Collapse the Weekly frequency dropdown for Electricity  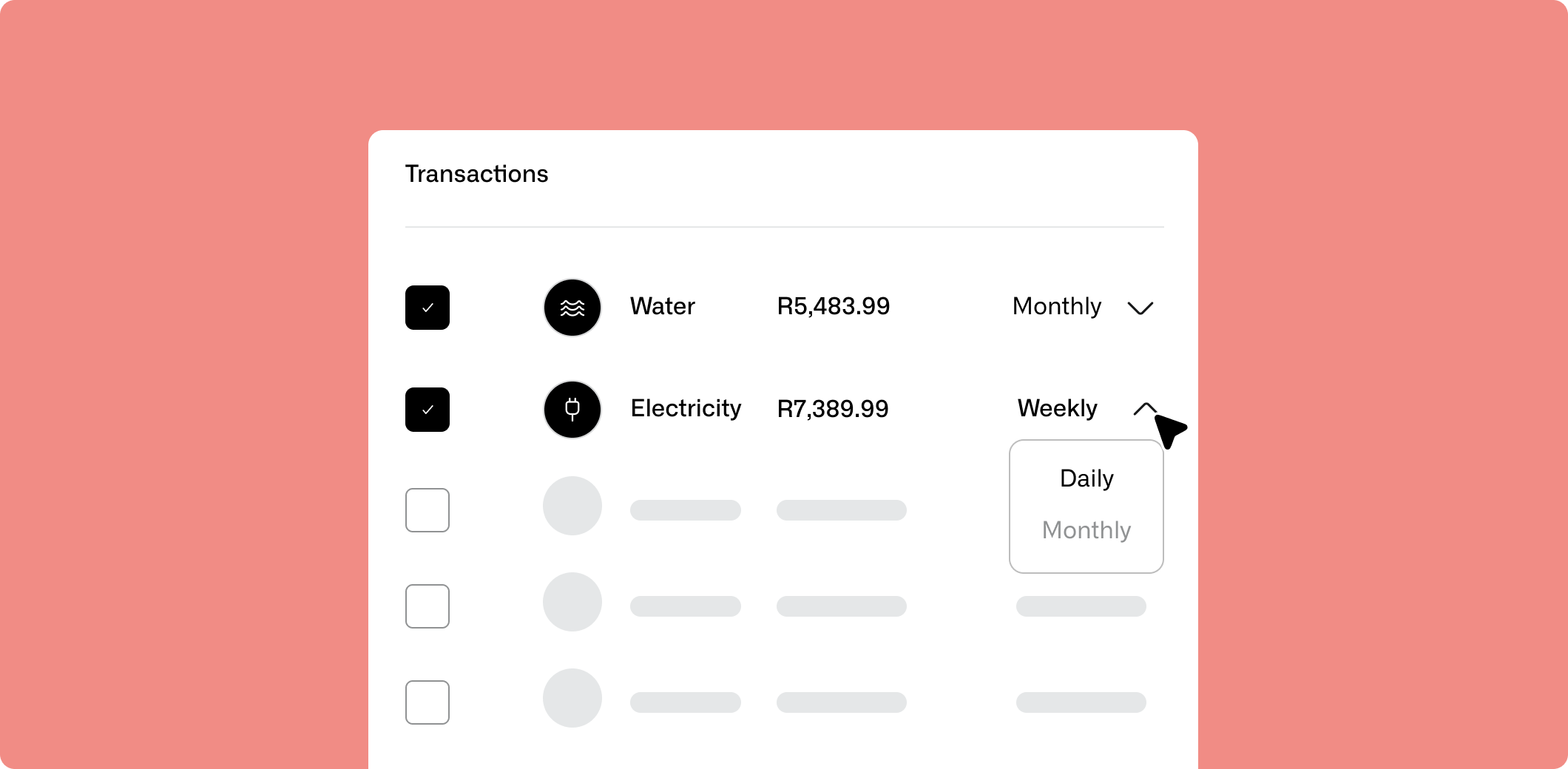1145,407
